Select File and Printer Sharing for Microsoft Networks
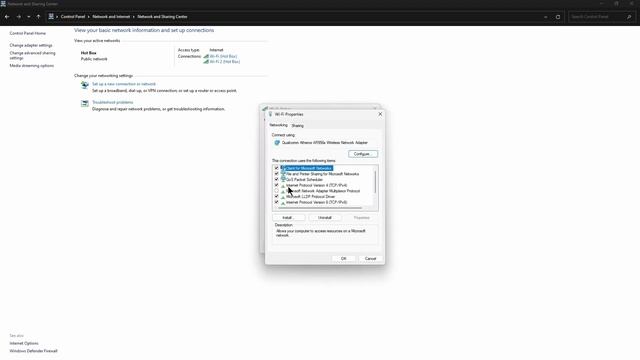 322,174
